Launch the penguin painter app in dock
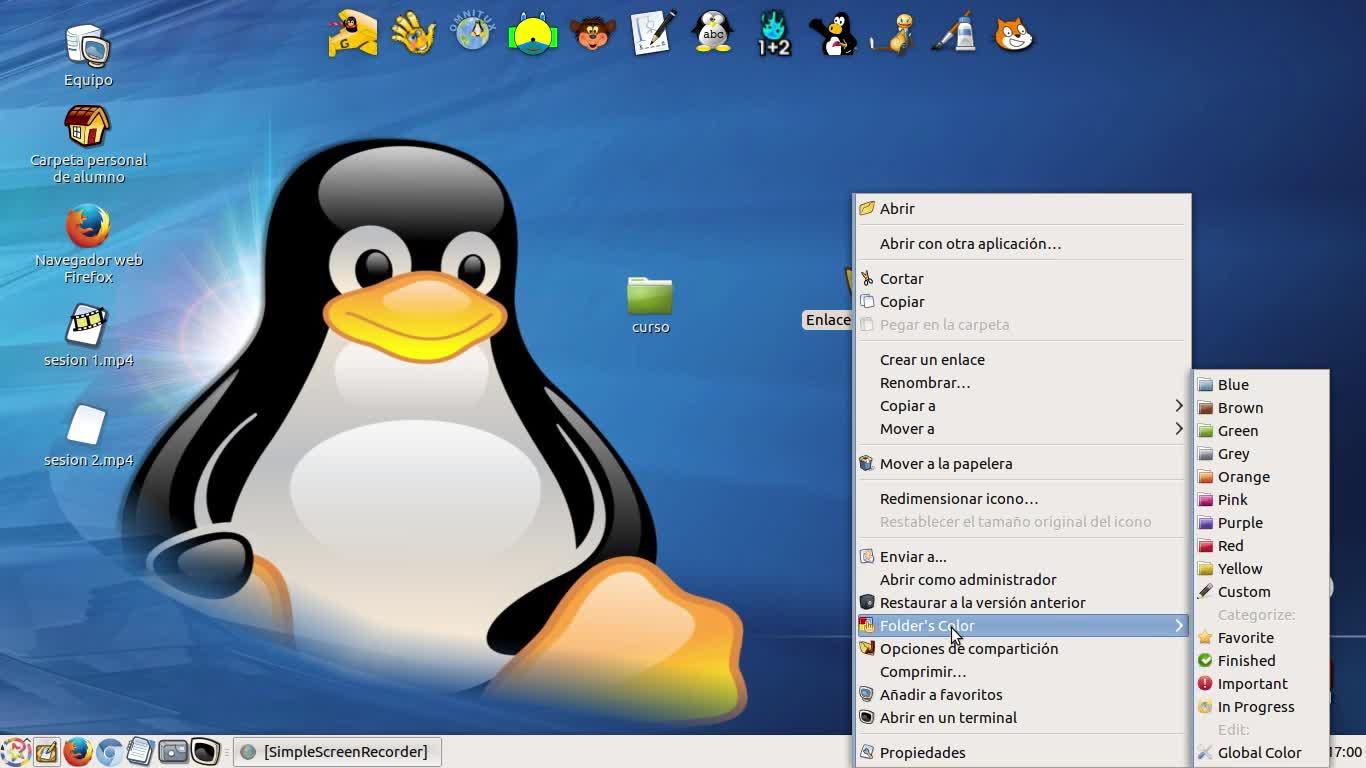Viewport: 1366px width, 768px height. 833,33
